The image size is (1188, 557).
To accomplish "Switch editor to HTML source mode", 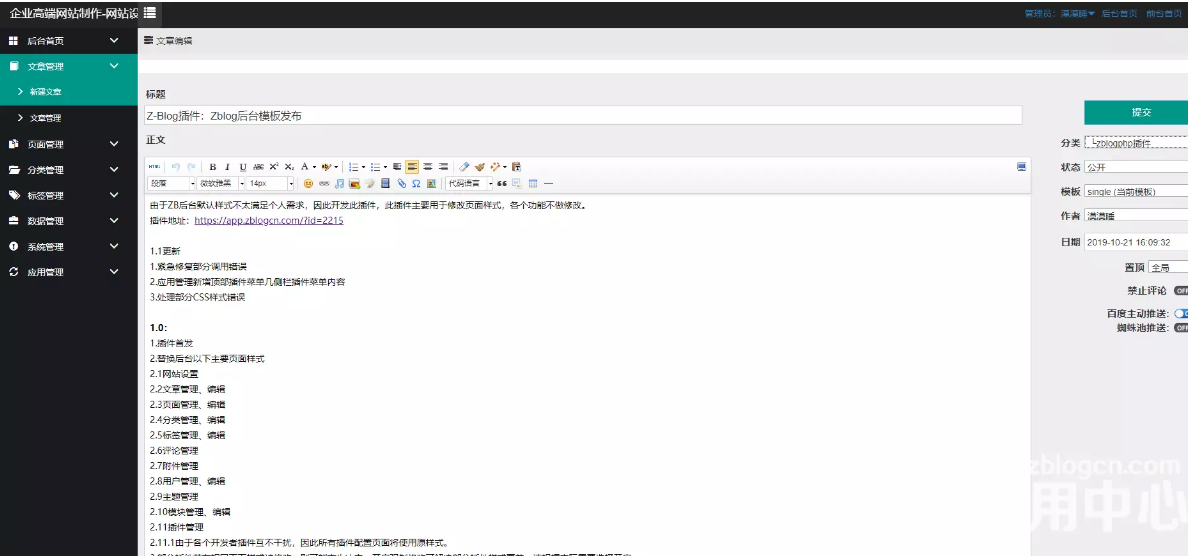I will (x=154, y=167).
